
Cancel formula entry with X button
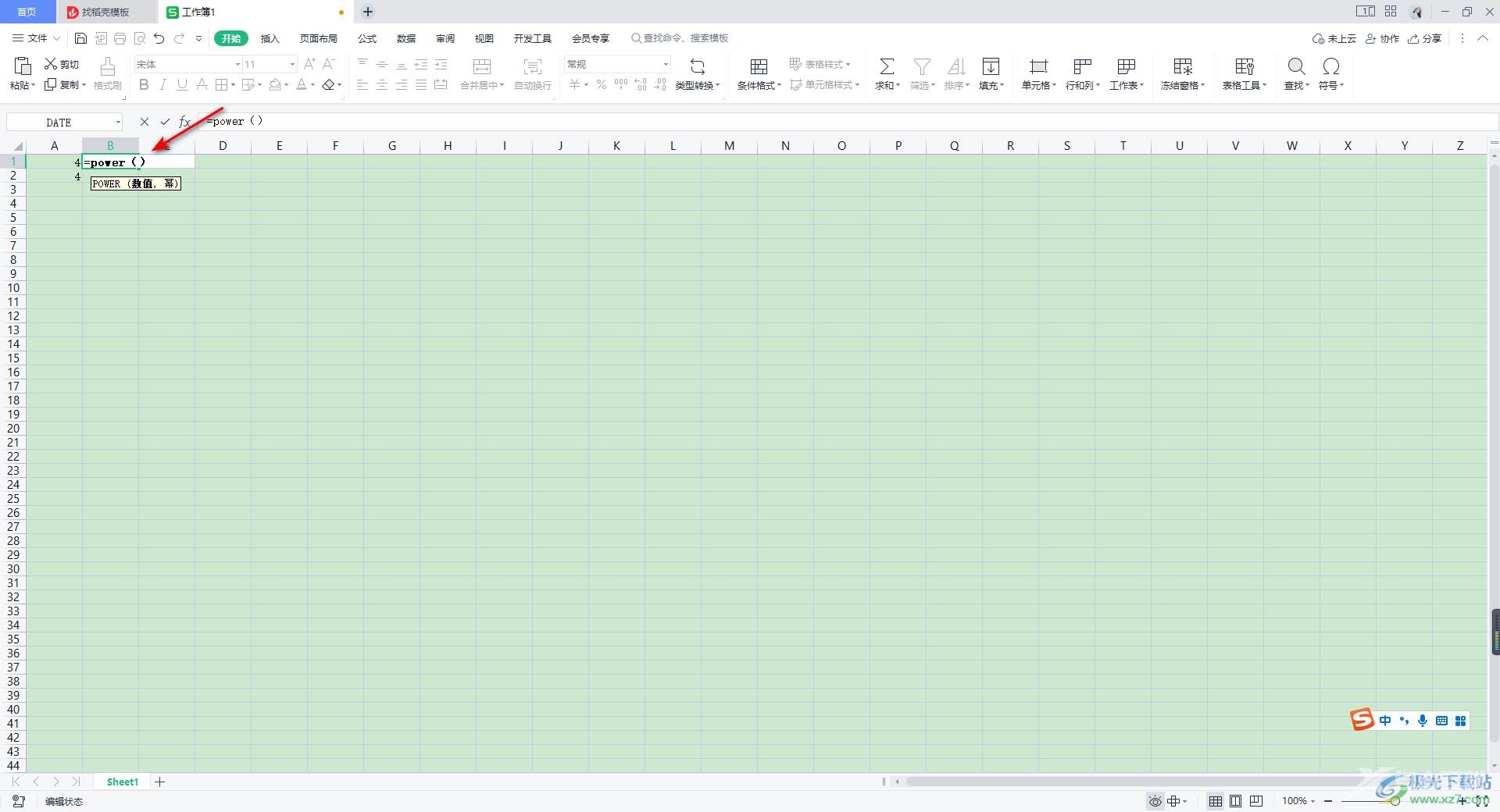(x=144, y=122)
